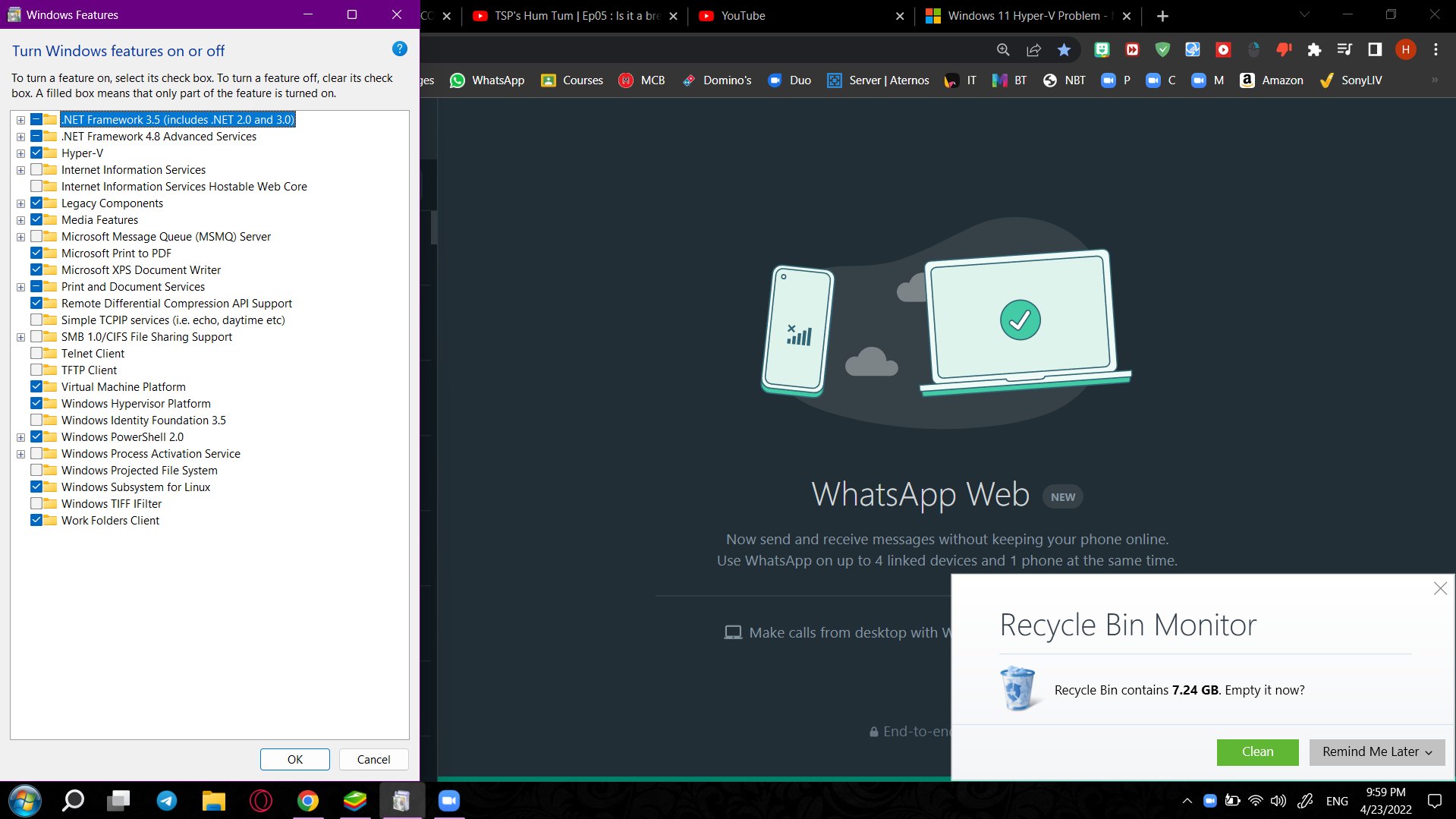1456x819 pixels.
Task: Expand Print and Document Services node
Action: click(x=20, y=287)
